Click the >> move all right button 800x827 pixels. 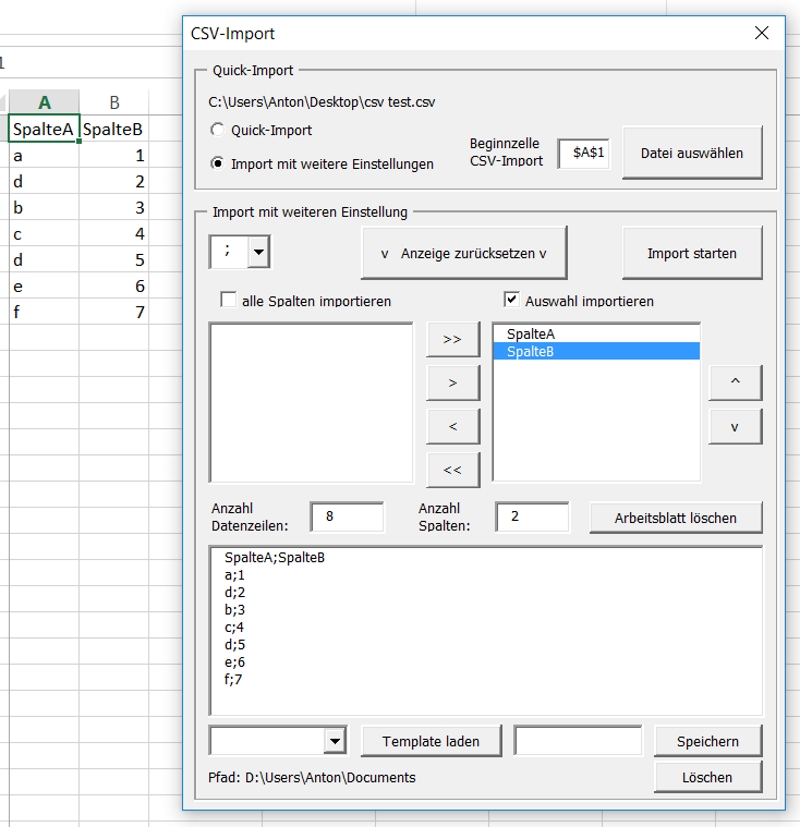tap(452, 339)
